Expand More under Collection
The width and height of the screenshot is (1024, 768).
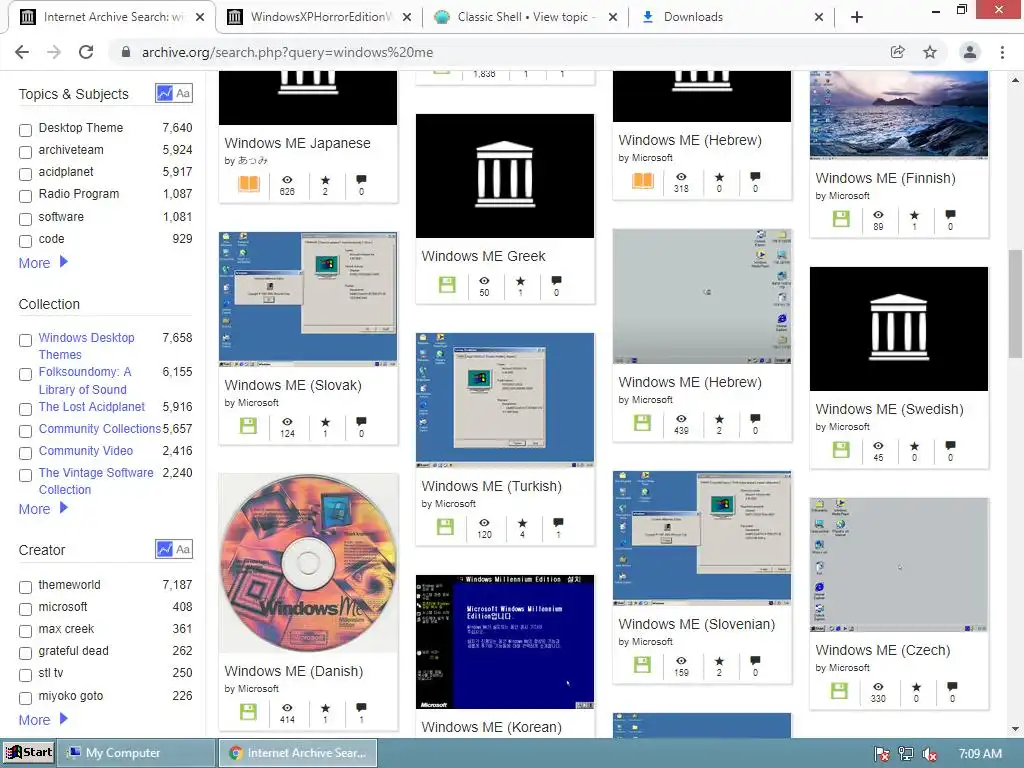click(43, 509)
